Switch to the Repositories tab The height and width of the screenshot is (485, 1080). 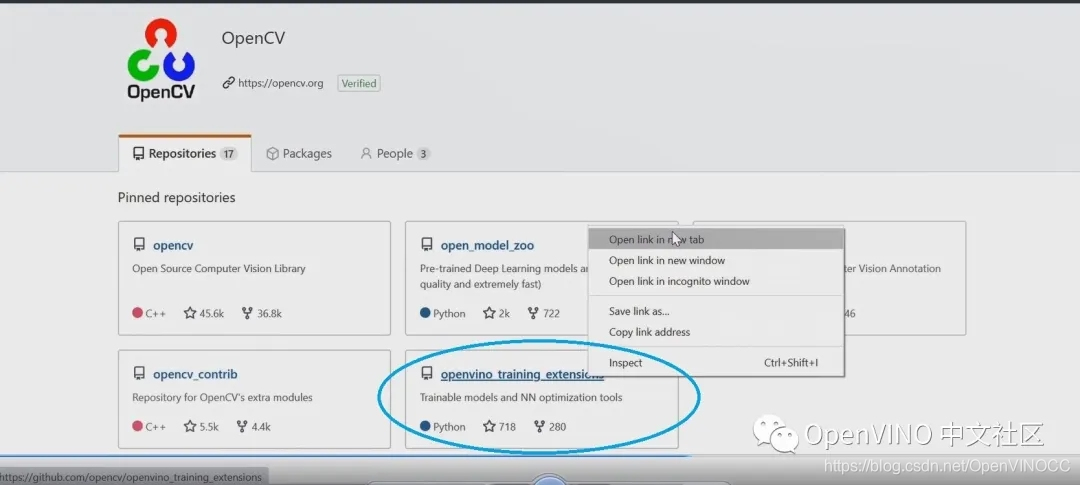(x=185, y=154)
